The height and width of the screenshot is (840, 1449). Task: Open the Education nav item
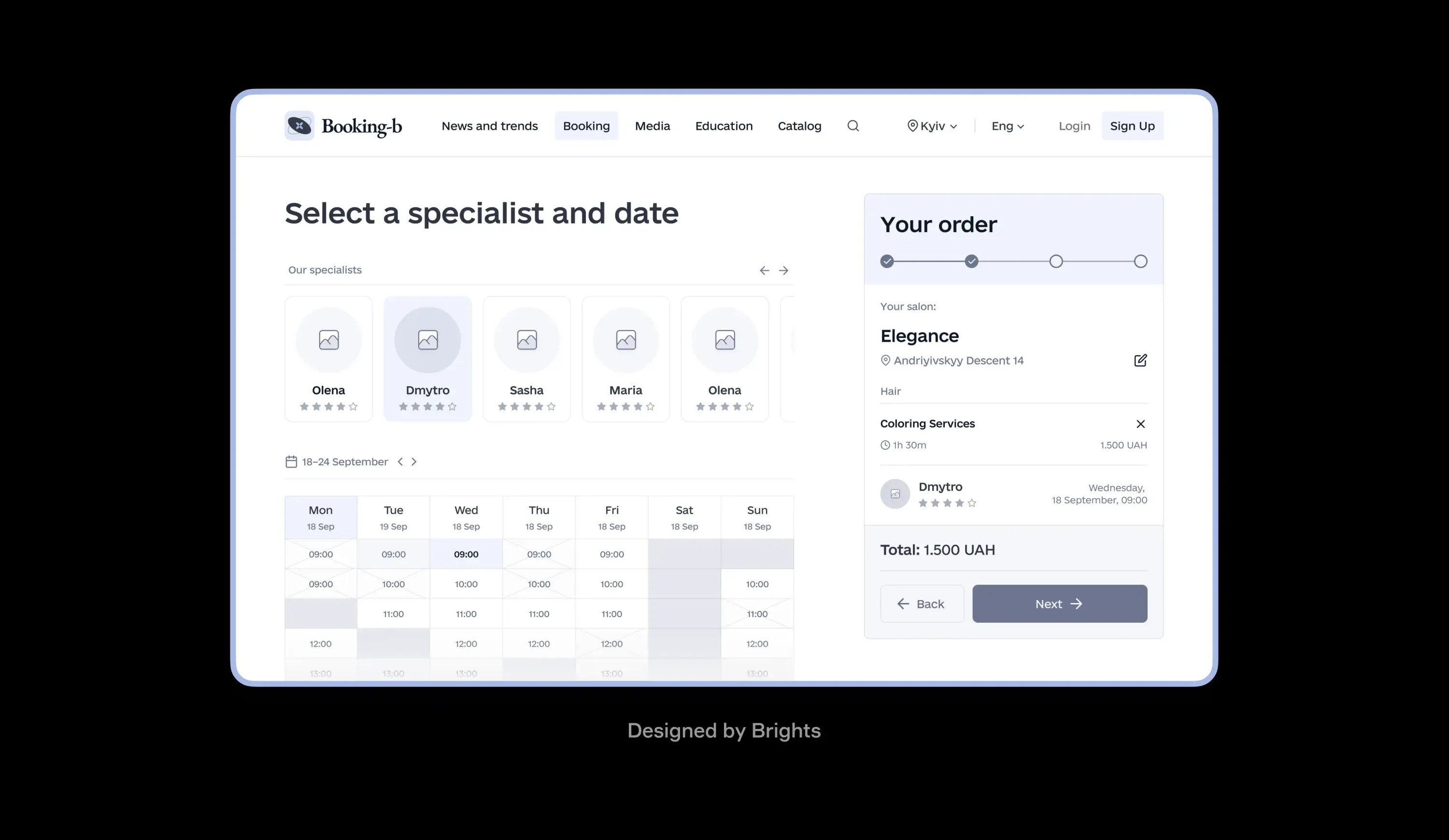click(724, 126)
